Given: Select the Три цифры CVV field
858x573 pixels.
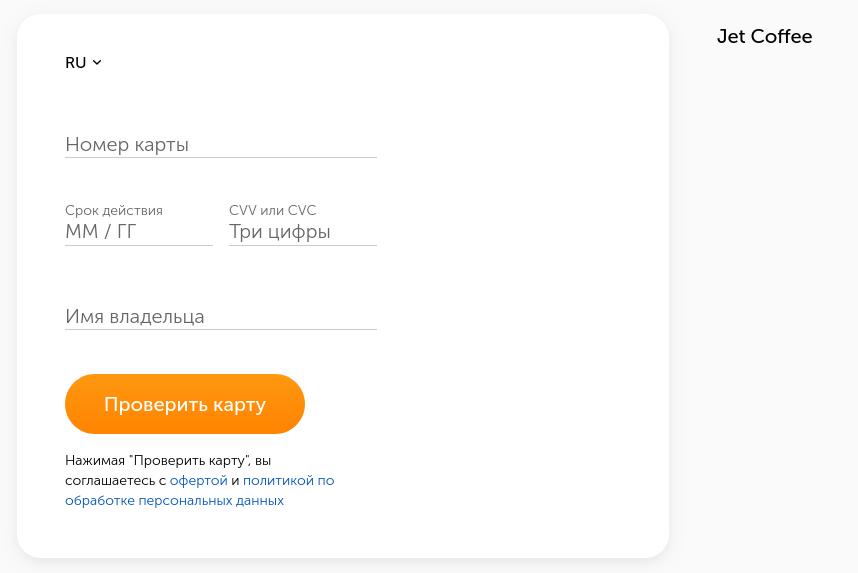Looking at the screenshot, I should click(x=302, y=232).
